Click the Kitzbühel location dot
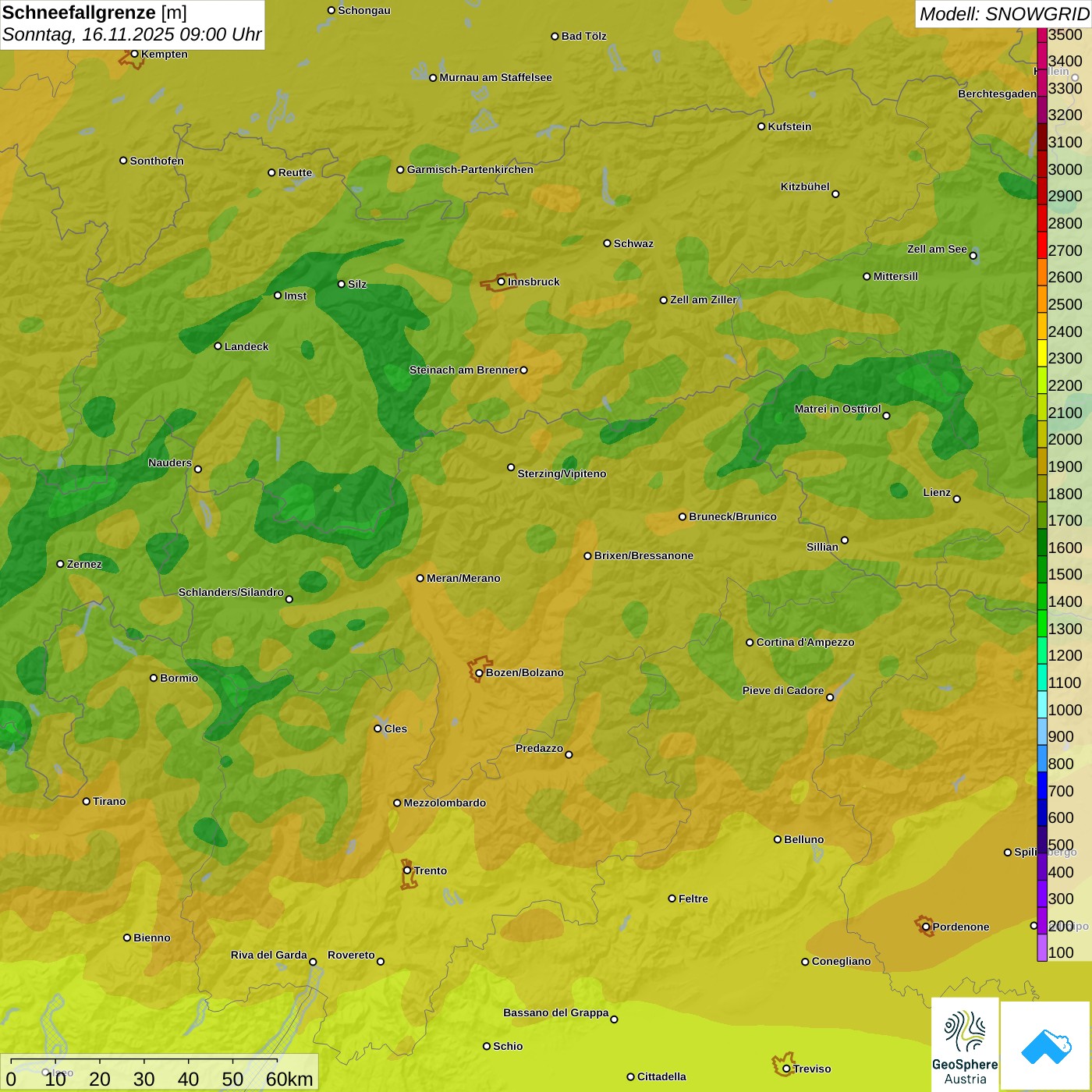Image resolution: width=1092 pixels, height=1092 pixels. point(835,194)
